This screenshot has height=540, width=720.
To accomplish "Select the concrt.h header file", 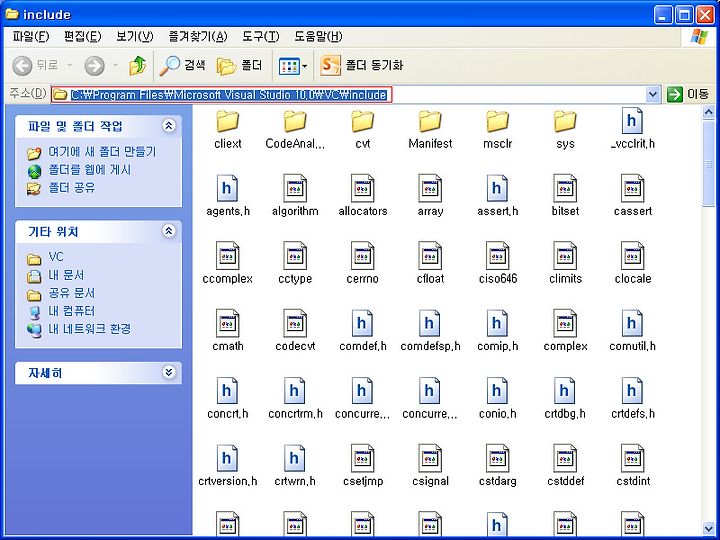I will tap(228, 399).
